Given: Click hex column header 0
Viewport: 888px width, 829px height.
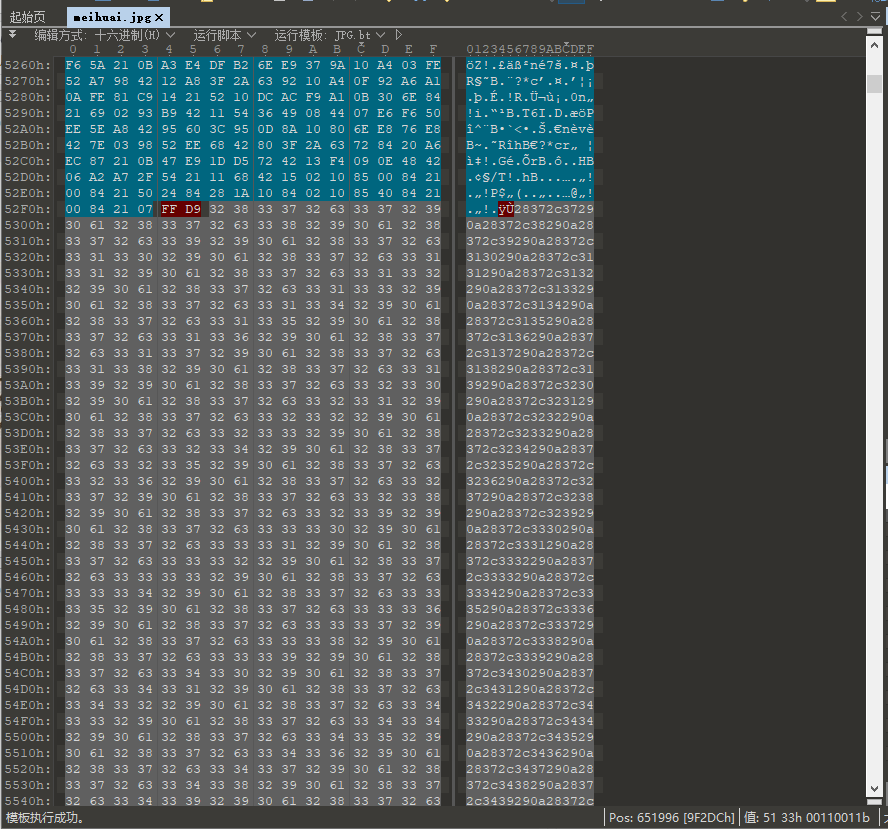Looking at the screenshot, I should tap(73, 49).
